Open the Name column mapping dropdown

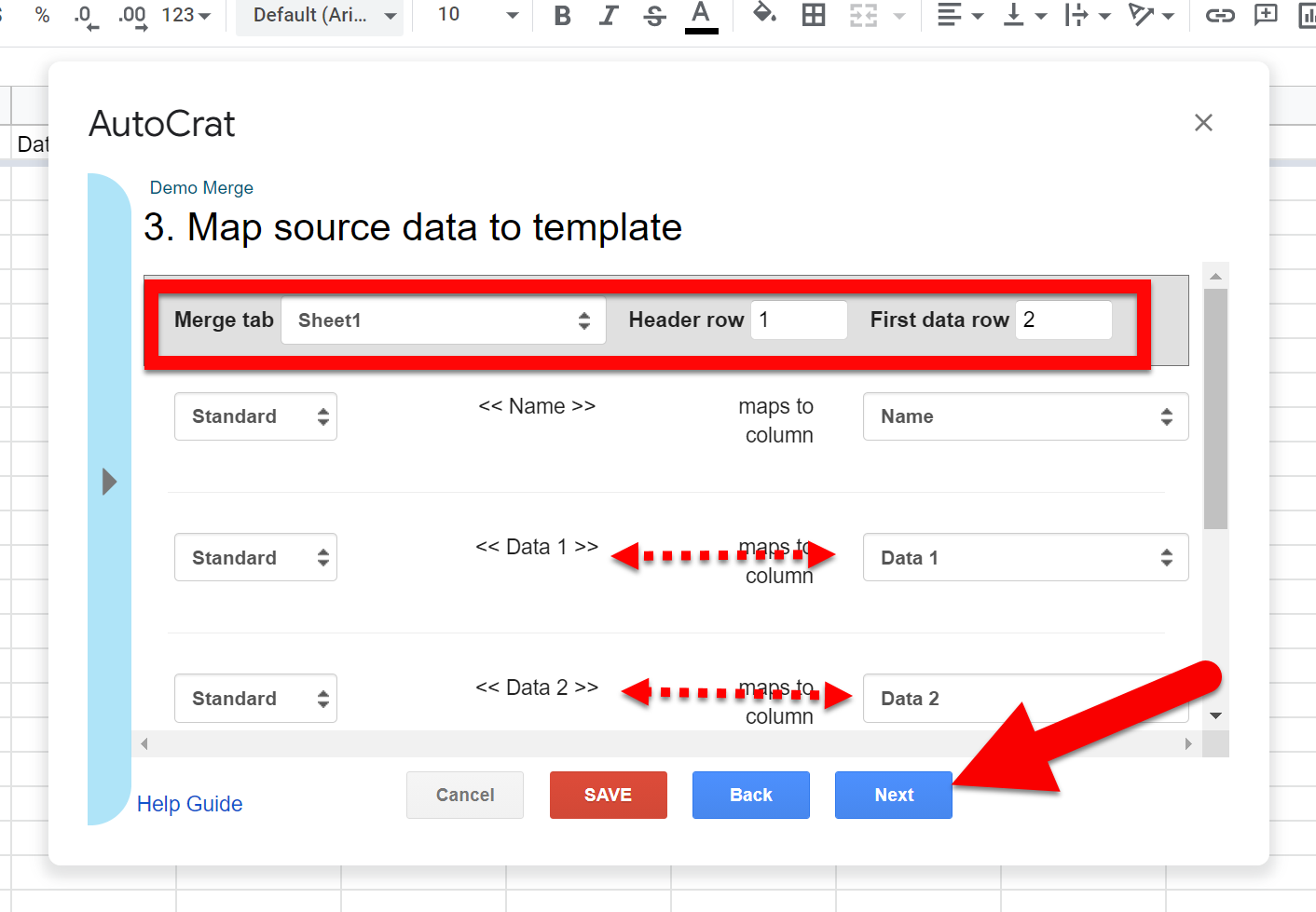(x=1025, y=416)
